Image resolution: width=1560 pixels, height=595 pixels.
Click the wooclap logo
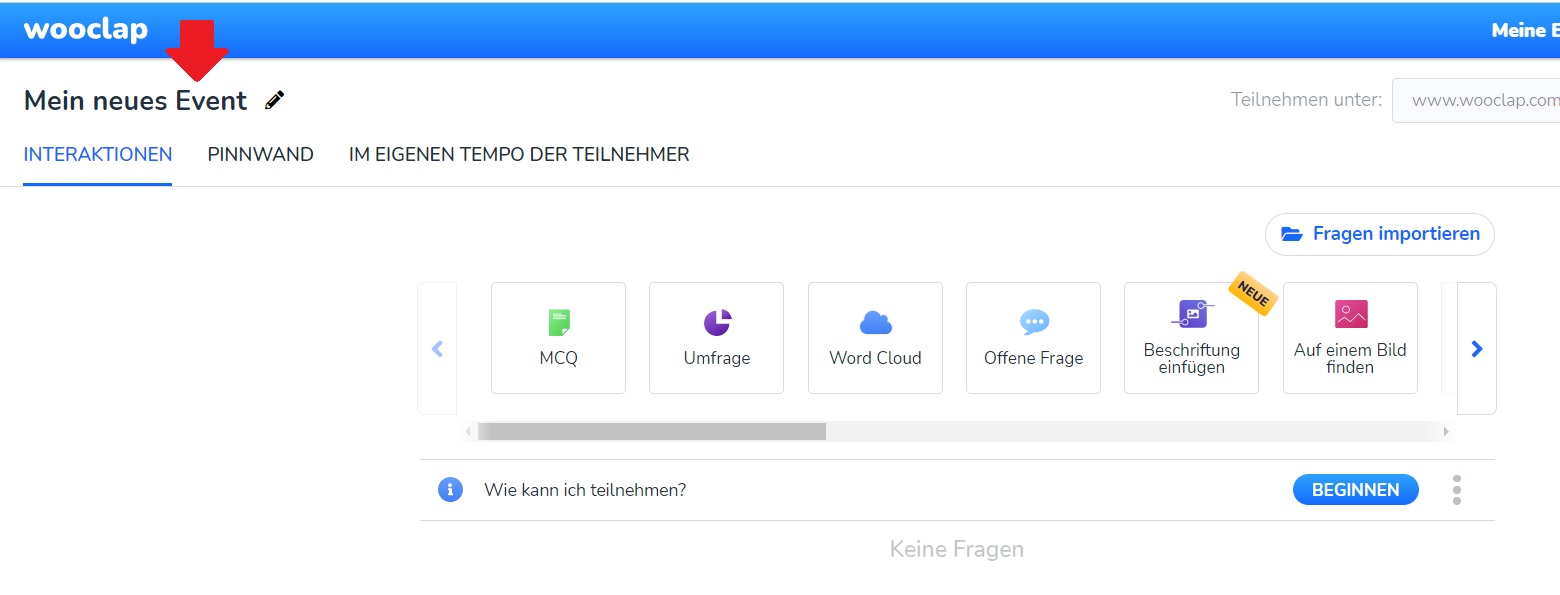point(86,30)
